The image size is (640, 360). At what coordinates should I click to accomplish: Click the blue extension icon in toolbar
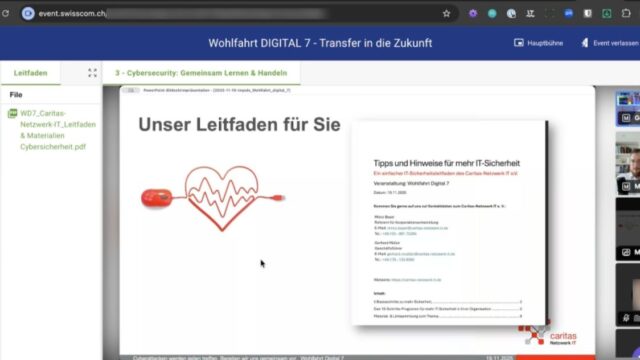[x=569, y=13]
